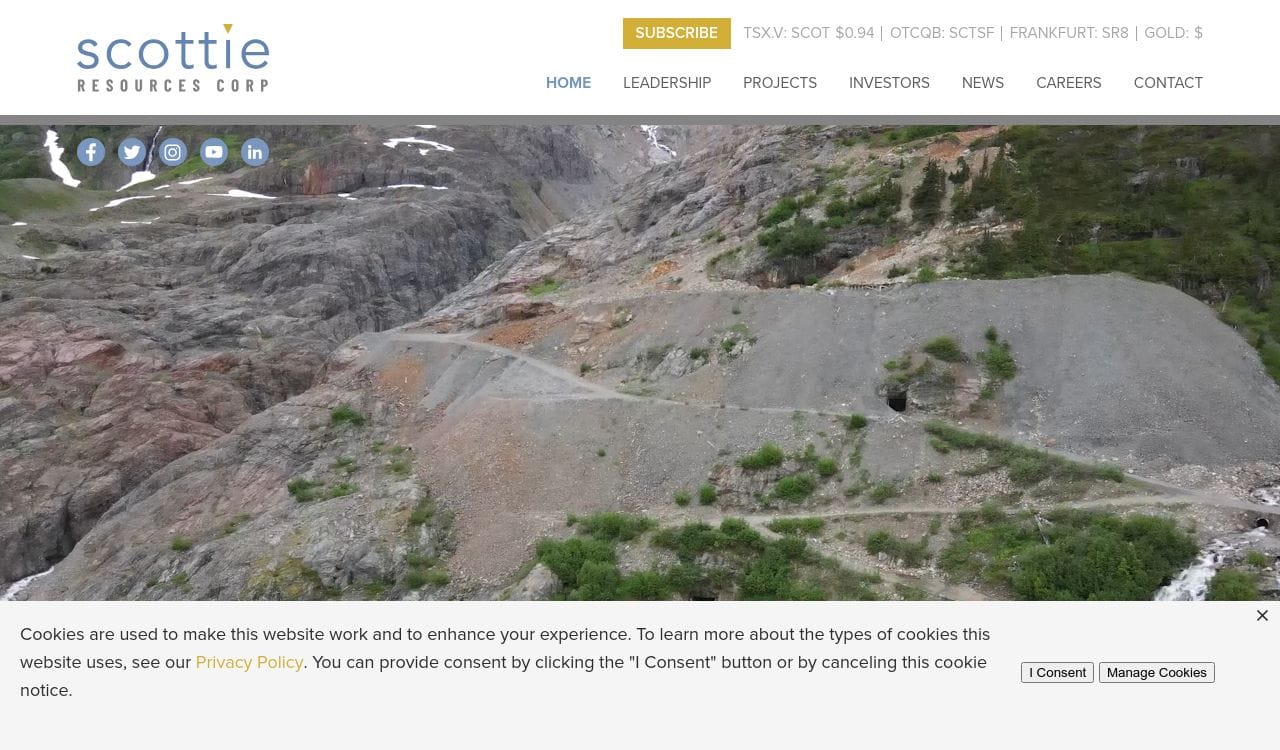The image size is (1280, 750).
Task: Navigate to the CONTACT page
Action: pyautogui.click(x=1168, y=83)
